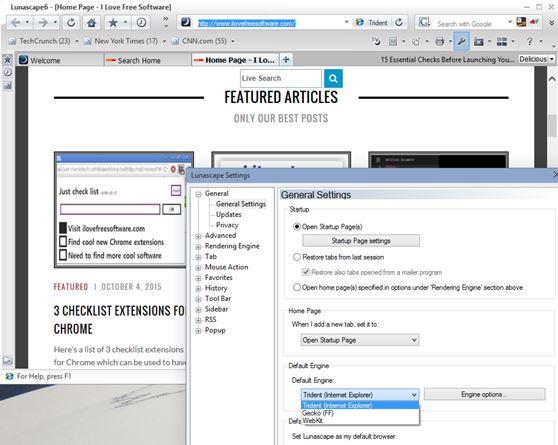Click Amazon search shortcut icon
Image resolution: width=558 pixels, height=445 pixels.
tap(521, 22)
